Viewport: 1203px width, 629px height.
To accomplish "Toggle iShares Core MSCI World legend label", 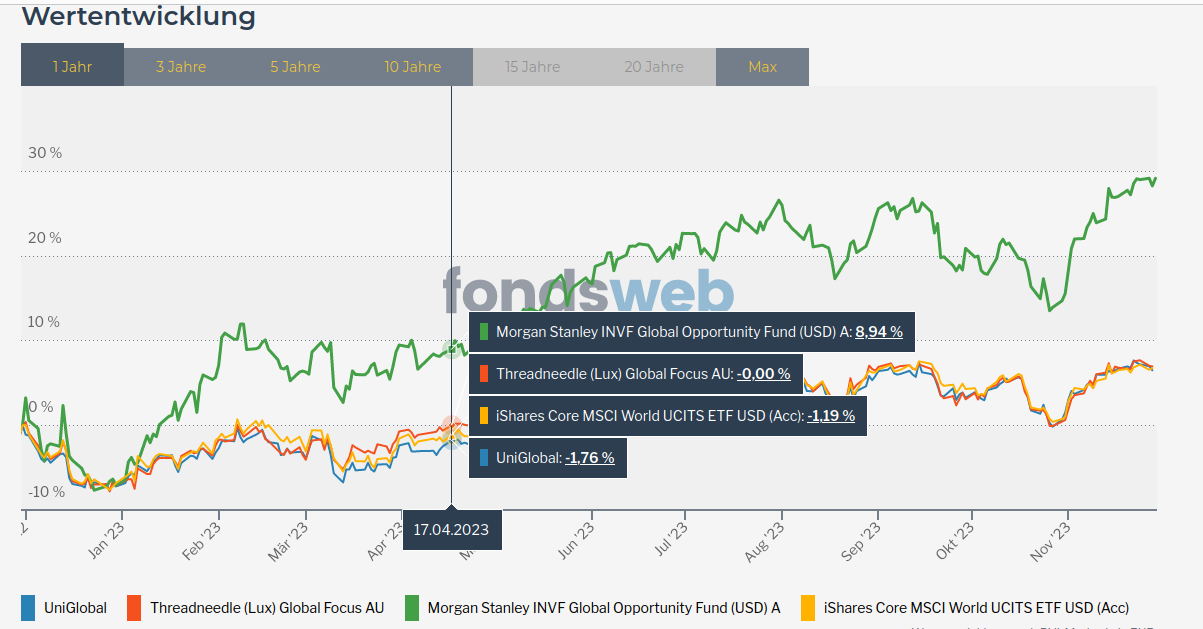I will pyautogui.click(x=976, y=607).
